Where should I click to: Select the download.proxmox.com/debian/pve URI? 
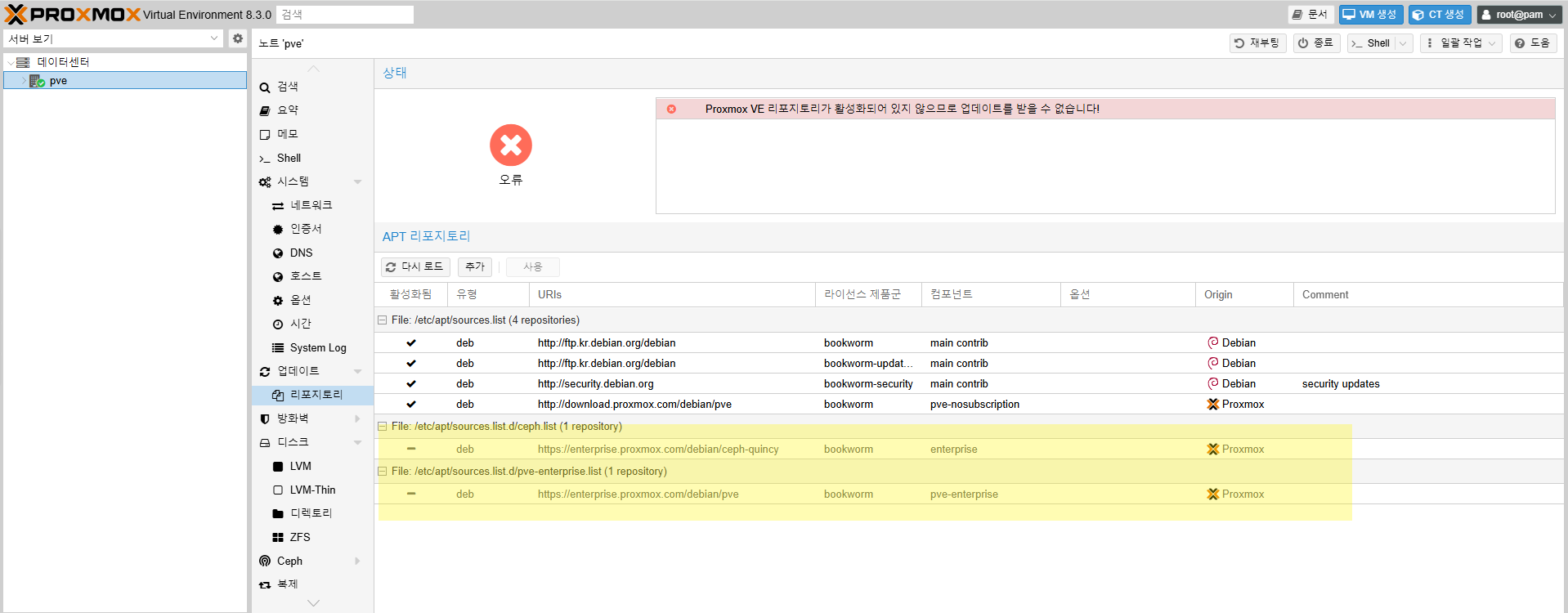point(634,405)
